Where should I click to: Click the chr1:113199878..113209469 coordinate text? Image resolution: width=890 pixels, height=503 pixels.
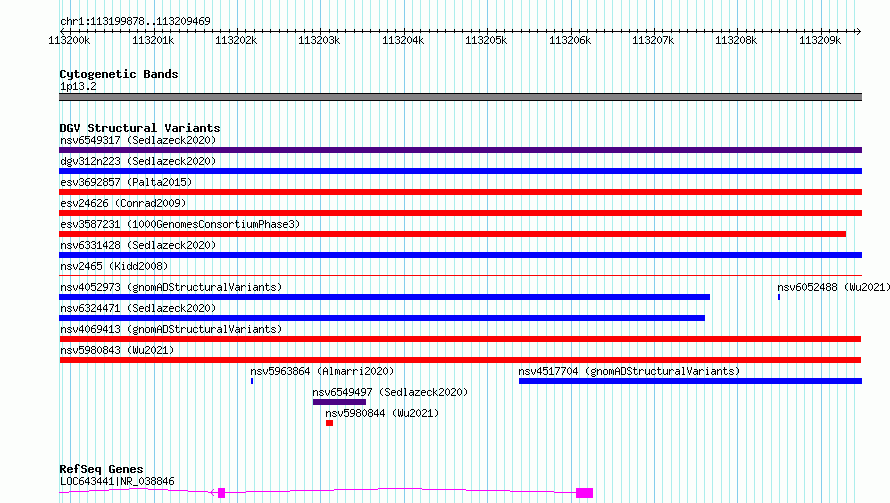tap(135, 21)
